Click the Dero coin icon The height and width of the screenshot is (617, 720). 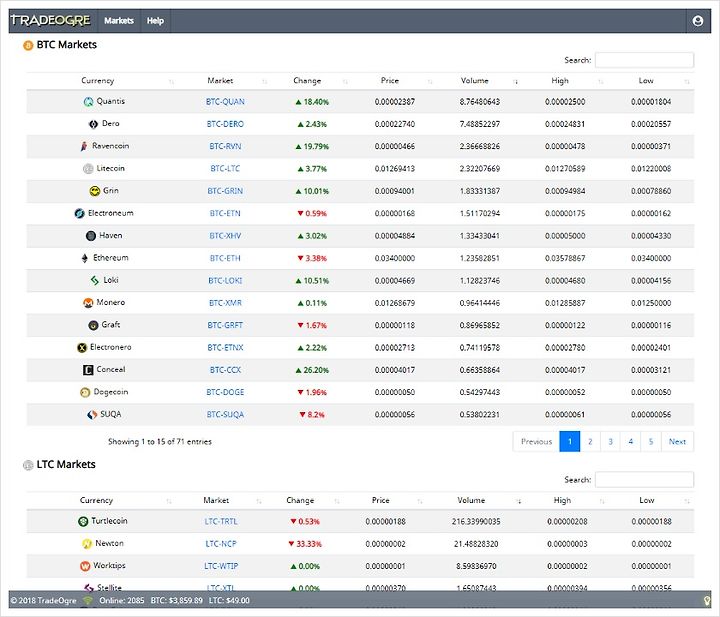[x=93, y=124]
